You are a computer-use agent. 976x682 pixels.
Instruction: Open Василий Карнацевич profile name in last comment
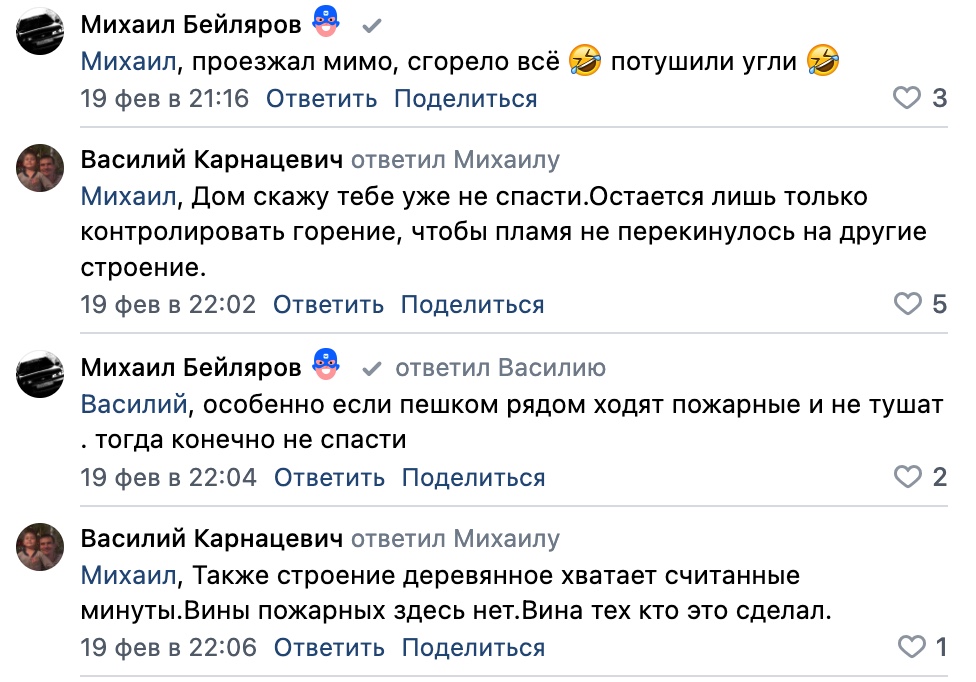pos(212,539)
